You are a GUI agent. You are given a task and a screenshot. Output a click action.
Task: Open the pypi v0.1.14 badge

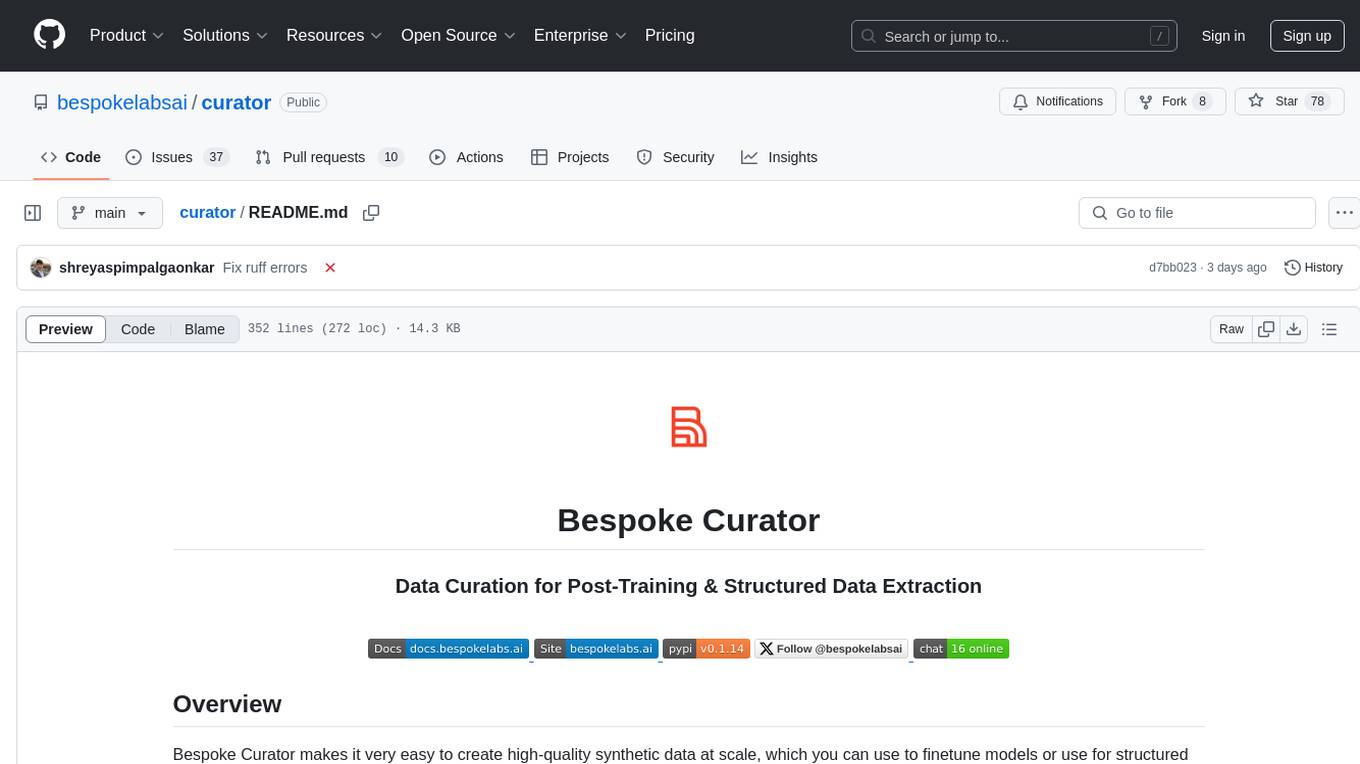click(706, 649)
